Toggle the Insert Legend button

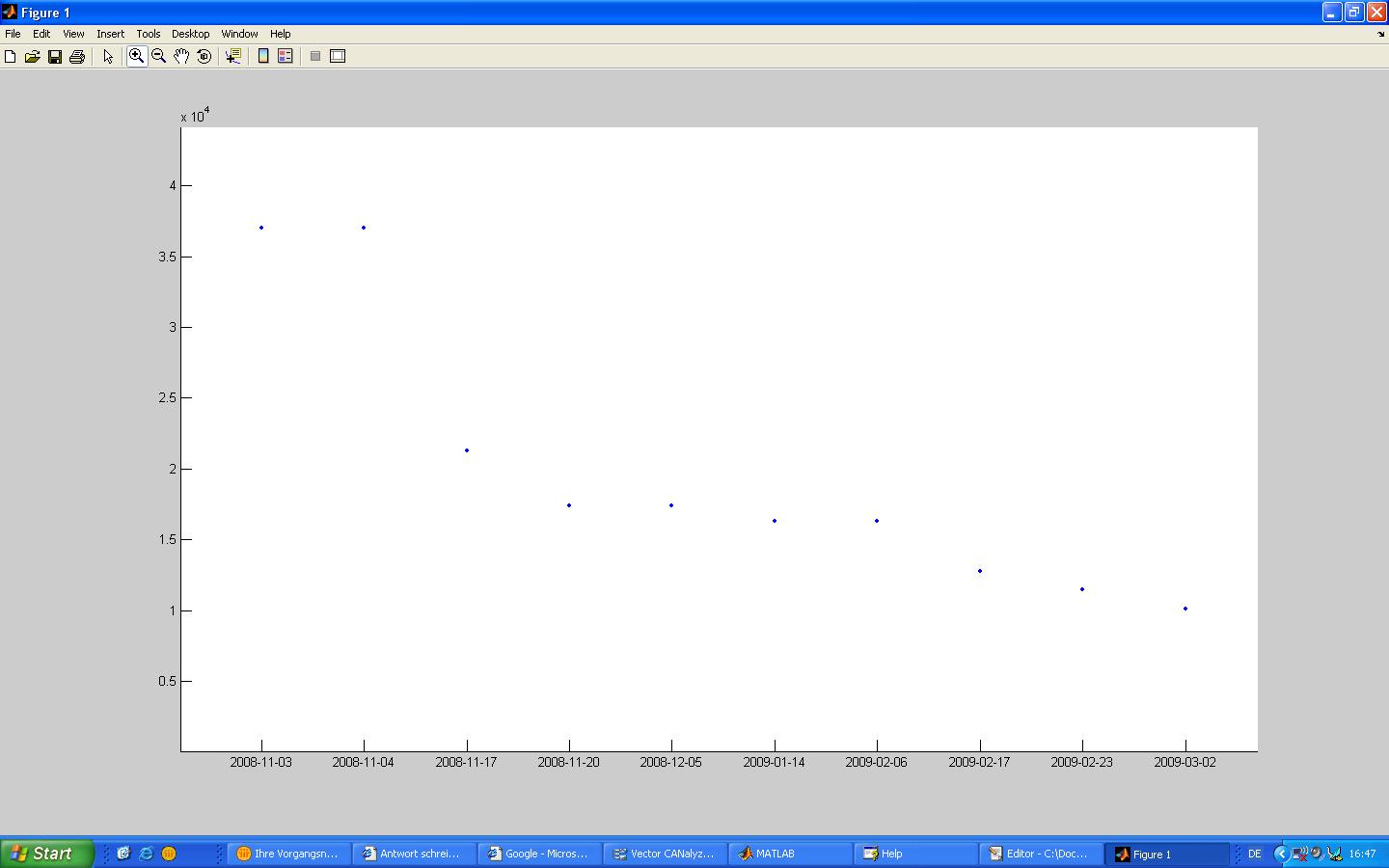[285, 57]
